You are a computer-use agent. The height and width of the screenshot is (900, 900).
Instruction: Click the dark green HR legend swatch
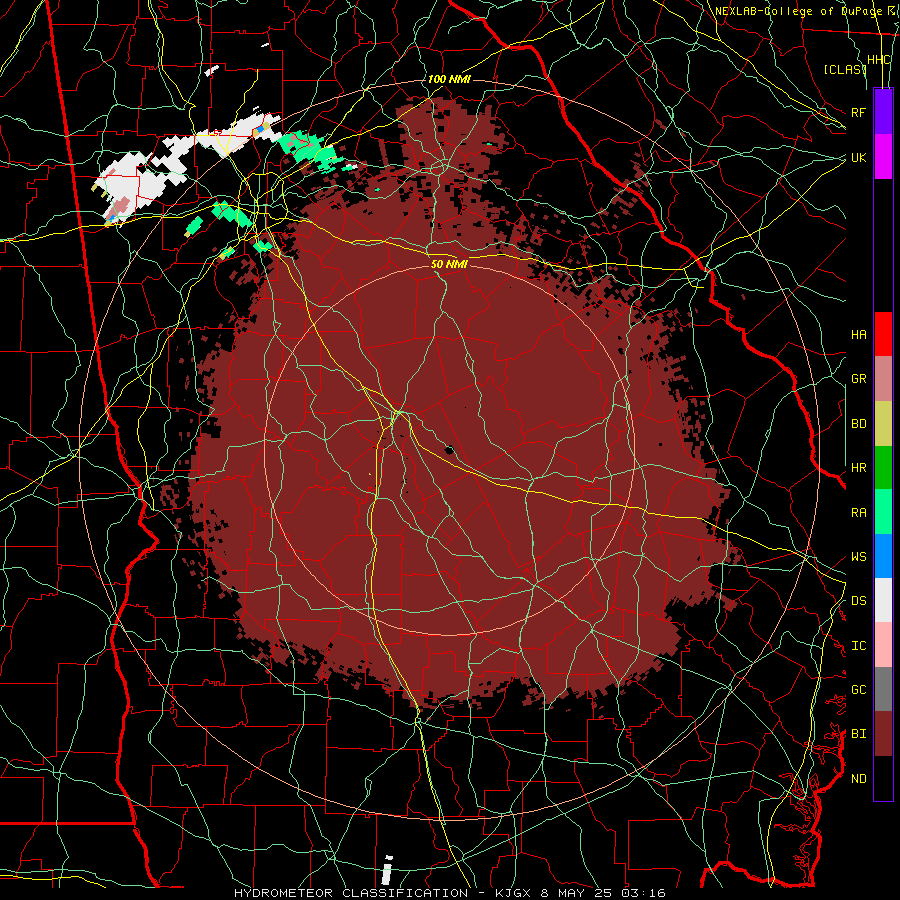[883, 468]
